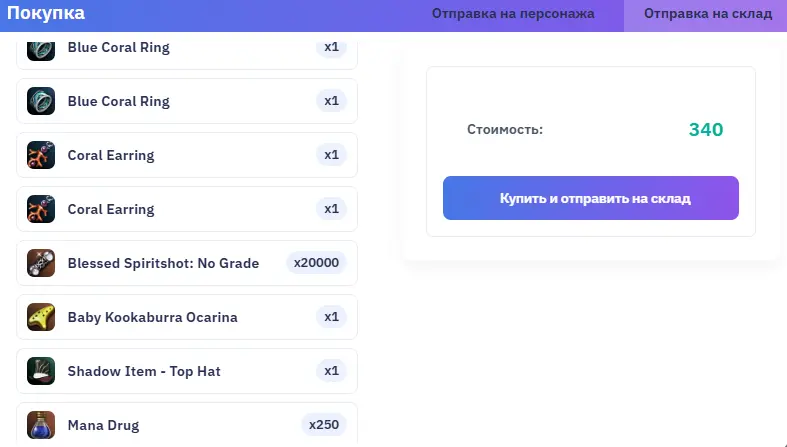Click the Blessed Spiritshot: No Grade label

click(163, 263)
